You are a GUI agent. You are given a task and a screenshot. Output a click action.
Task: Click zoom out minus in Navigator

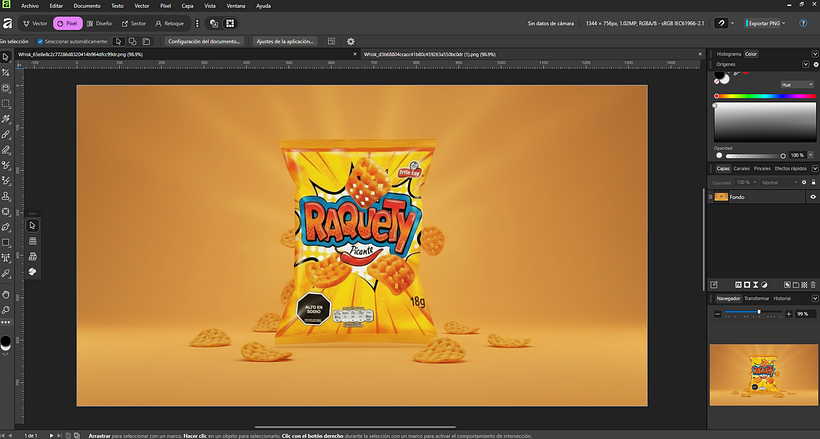[x=718, y=314]
